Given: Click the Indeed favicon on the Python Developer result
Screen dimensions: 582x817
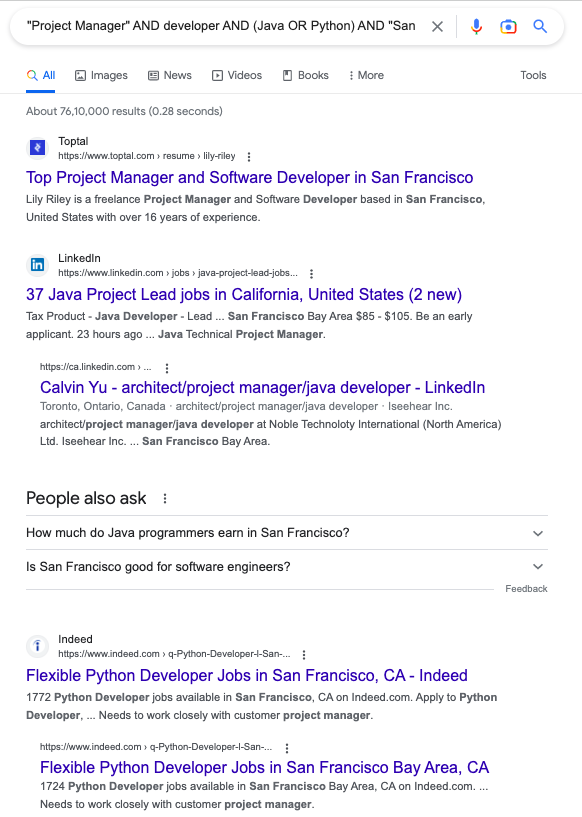Looking at the screenshot, I should [37, 646].
